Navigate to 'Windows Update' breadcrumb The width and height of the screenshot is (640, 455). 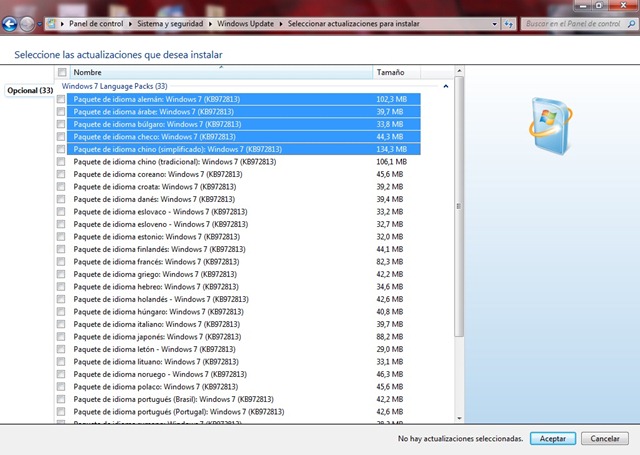pos(245,24)
